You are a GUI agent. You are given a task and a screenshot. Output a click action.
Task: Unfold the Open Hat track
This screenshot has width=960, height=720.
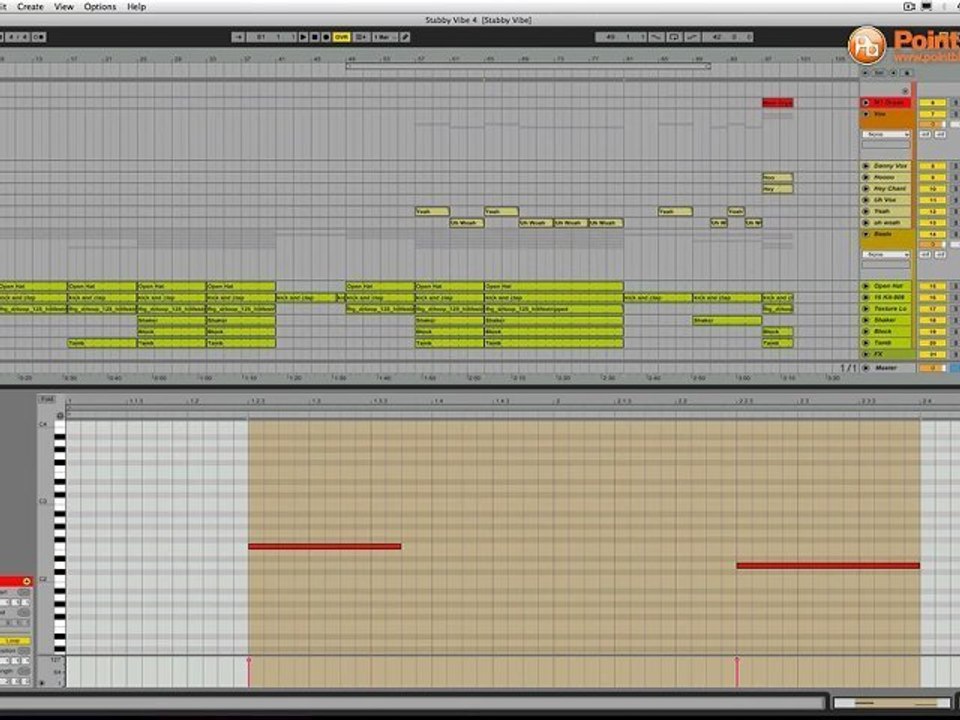pyautogui.click(x=866, y=286)
